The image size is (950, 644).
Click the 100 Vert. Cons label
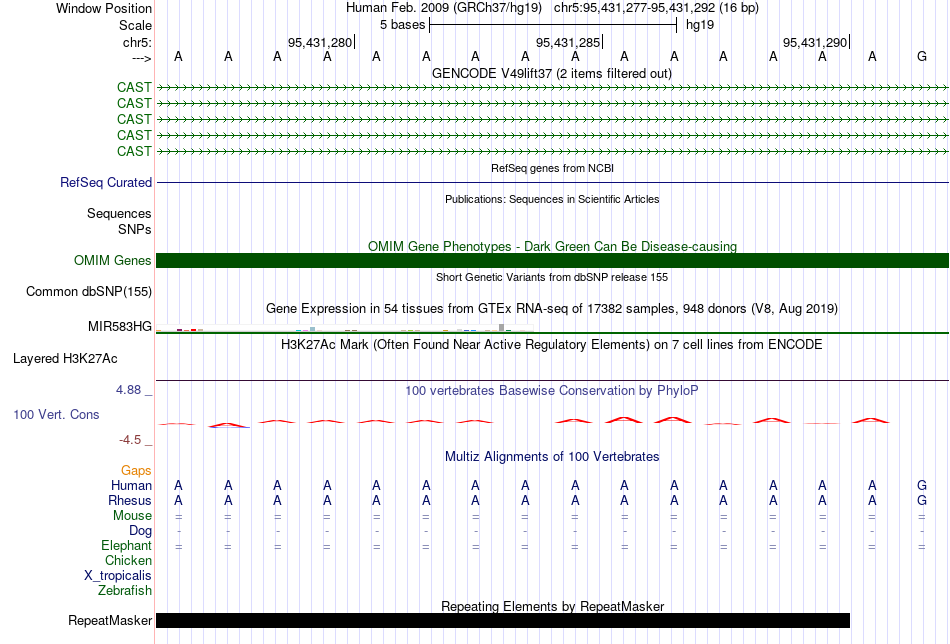pos(56,414)
